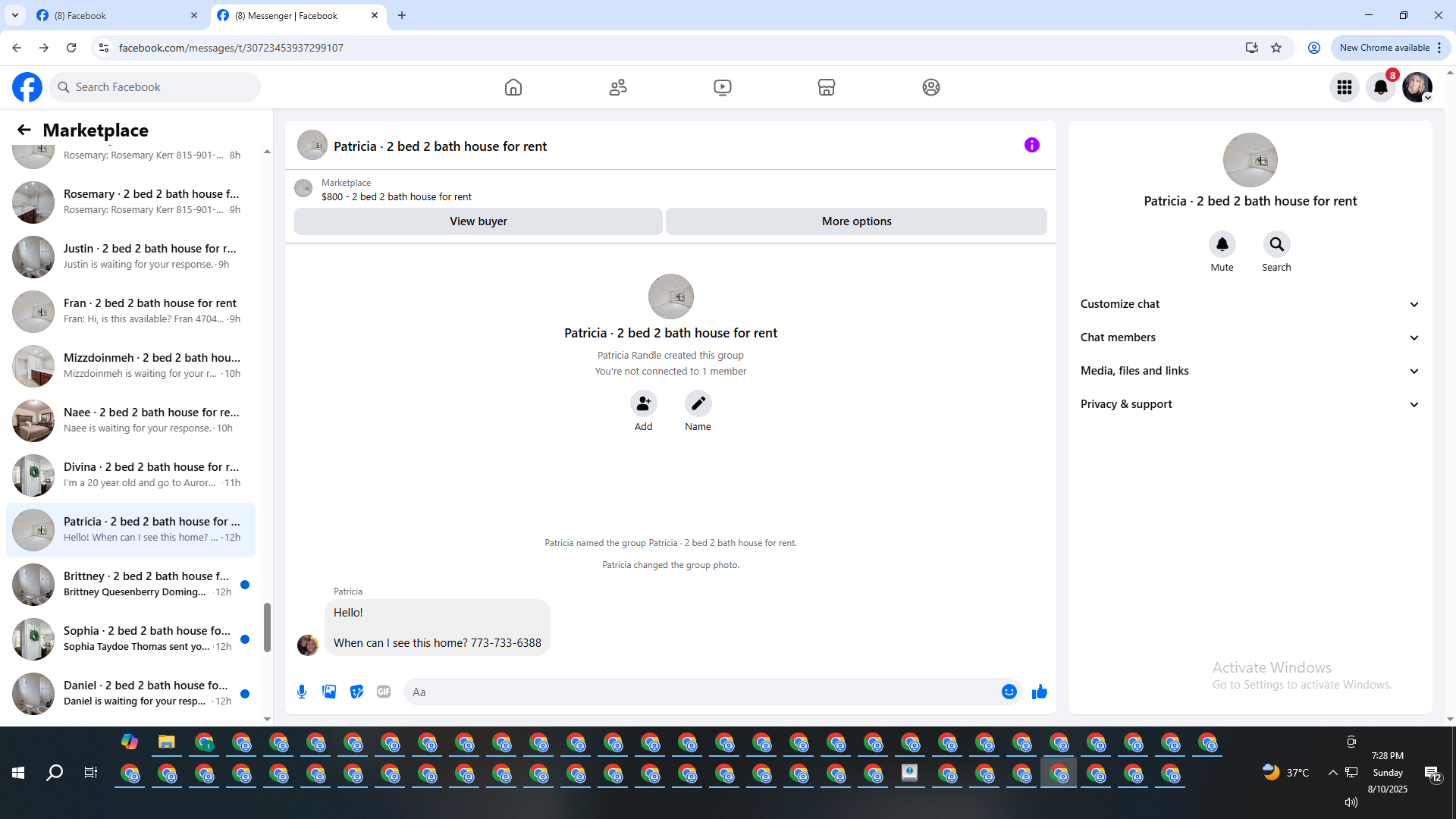Open the Windows Start menu
The image size is (1456, 819).
18,773
